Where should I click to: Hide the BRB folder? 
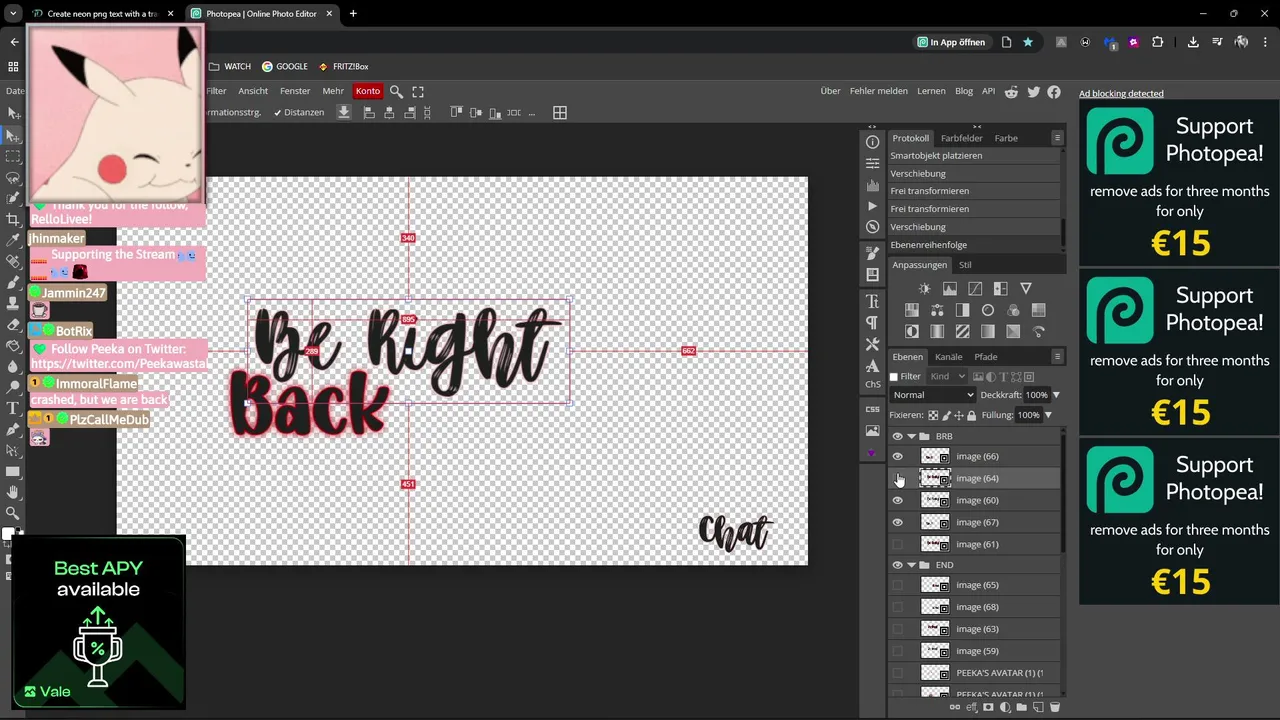pos(897,436)
